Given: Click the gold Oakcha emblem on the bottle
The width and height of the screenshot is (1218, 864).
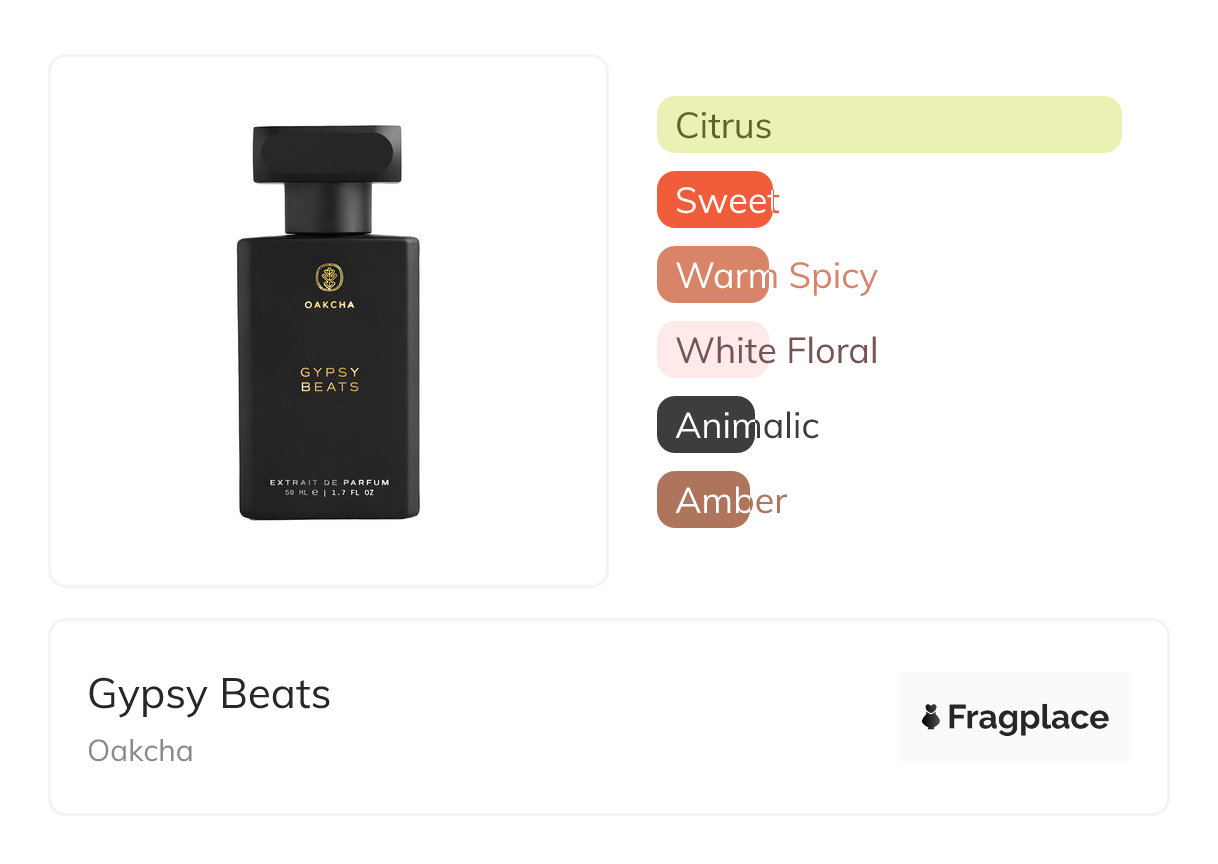Looking at the screenshot, I should (329, 277).
